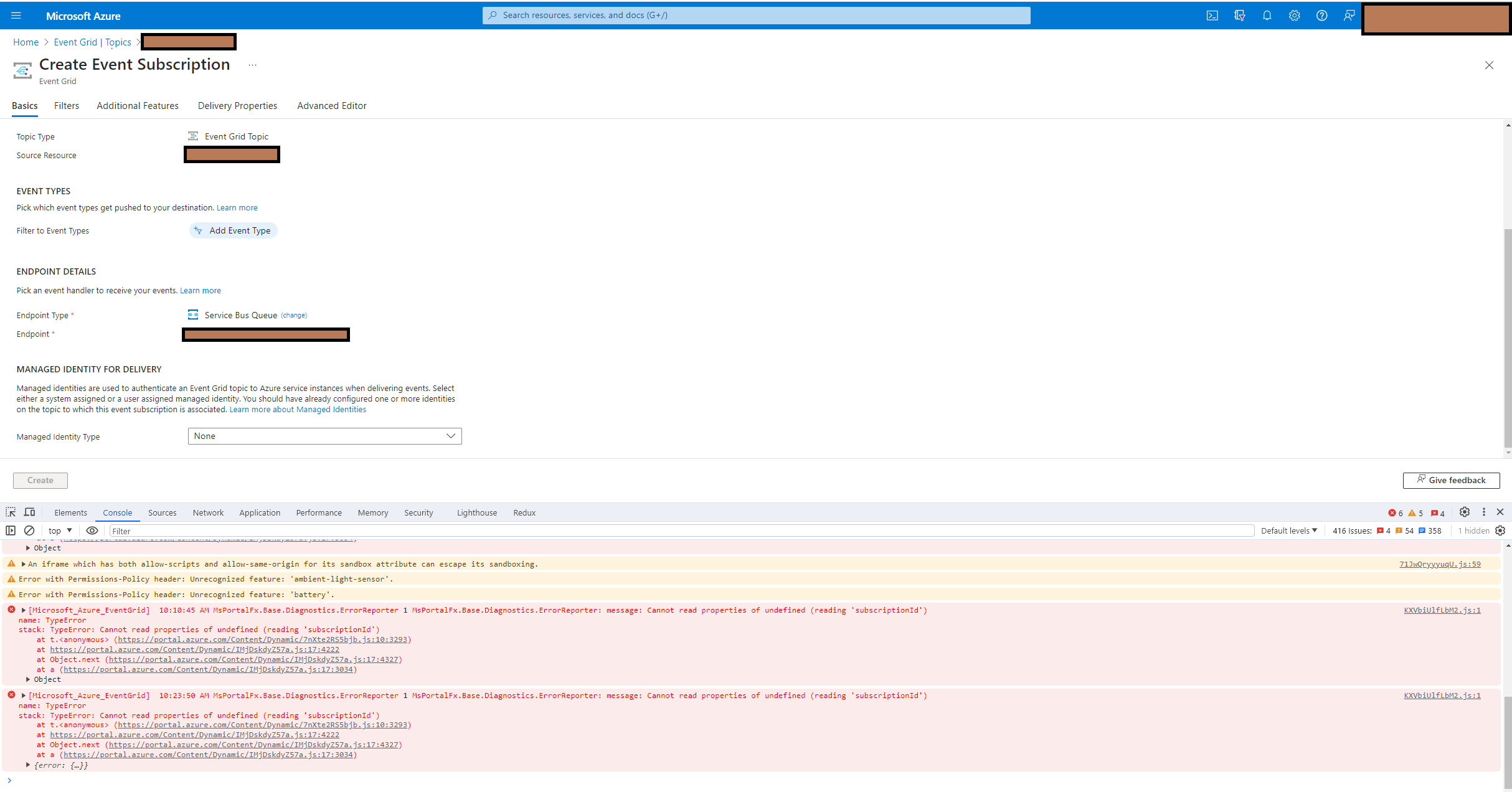
Task: Open Learn more link under Endpoint Details
Action: 201,291
